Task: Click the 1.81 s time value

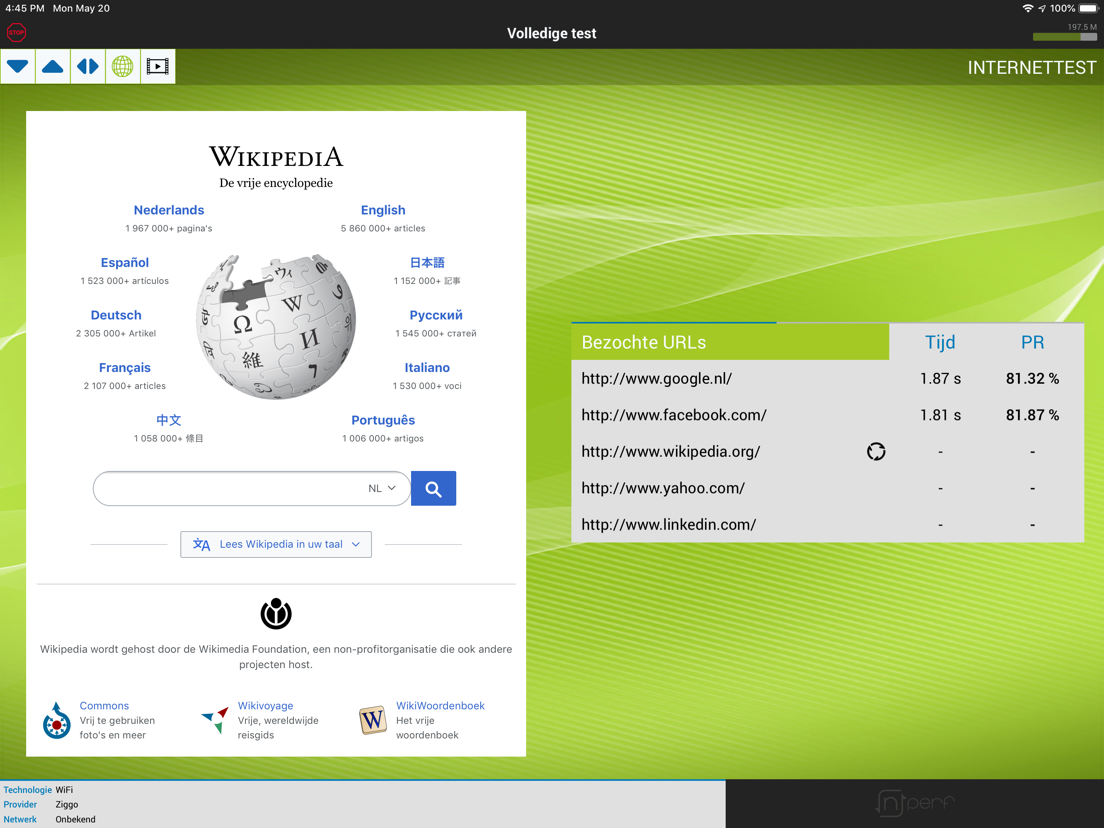Action: (940, 415)
